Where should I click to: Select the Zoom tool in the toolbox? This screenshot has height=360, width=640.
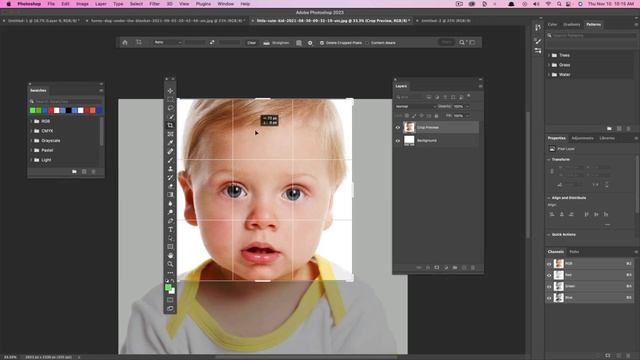point(170,264)
